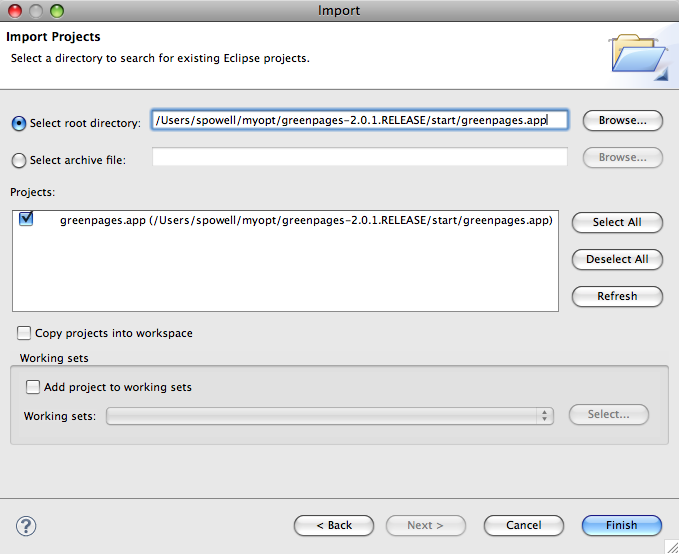Go to previous page with Back

pyautogui.click(x=334, y=525)
